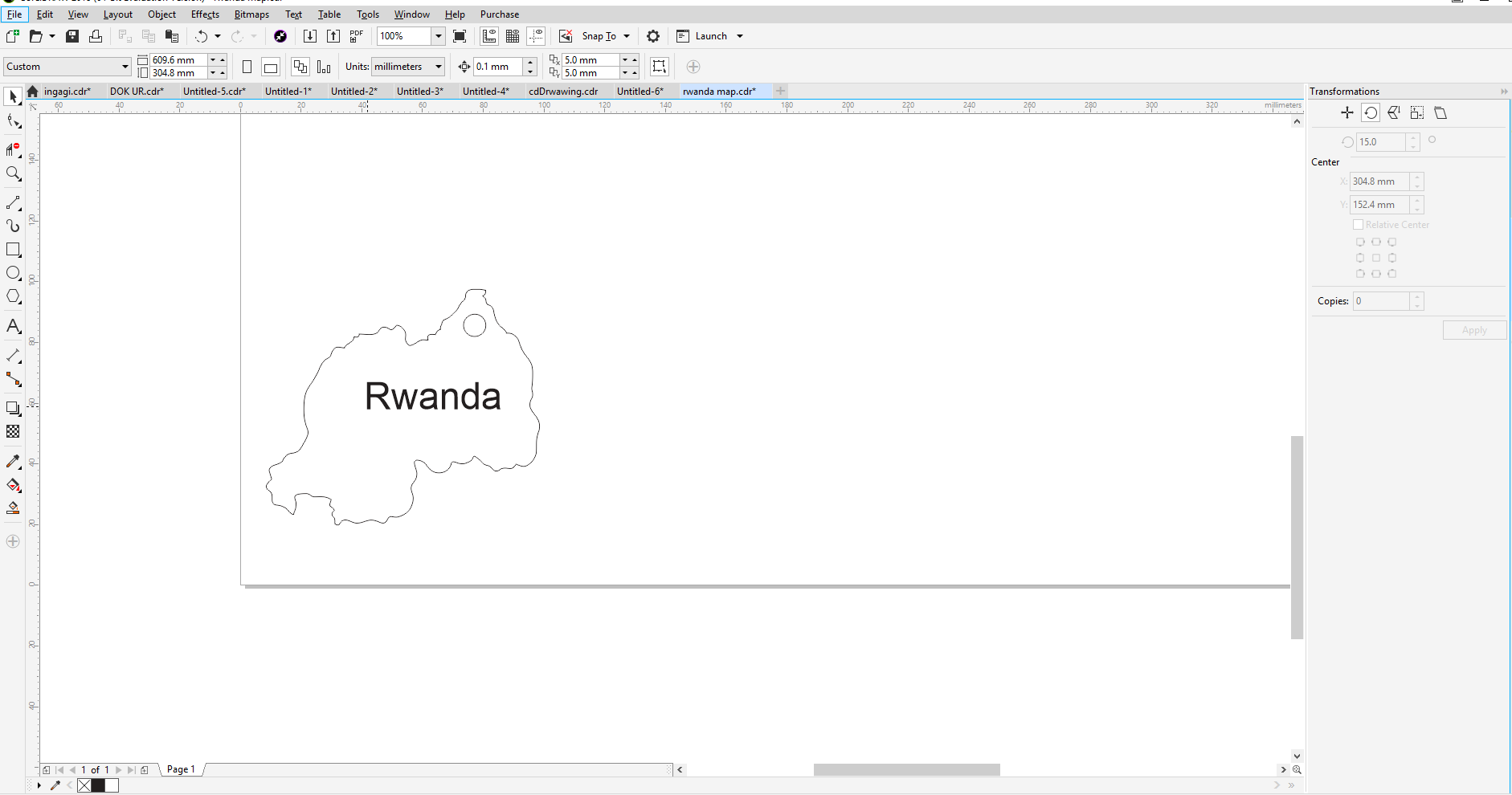Click the Skew transformation icon
The height and width of the screenshot is (795, 1512).
[x=1440, y=113]
